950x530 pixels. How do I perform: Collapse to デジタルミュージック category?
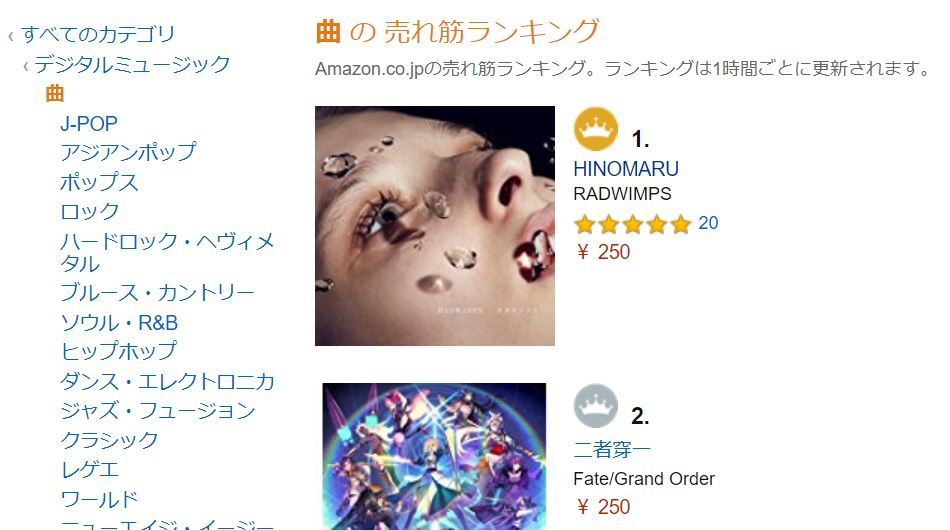point(132,64)
